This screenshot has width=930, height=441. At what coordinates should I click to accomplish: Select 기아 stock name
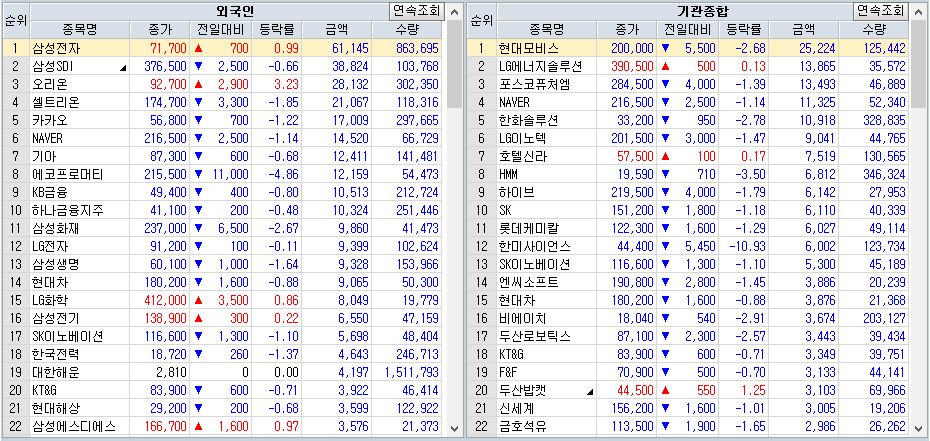point(44,156)
